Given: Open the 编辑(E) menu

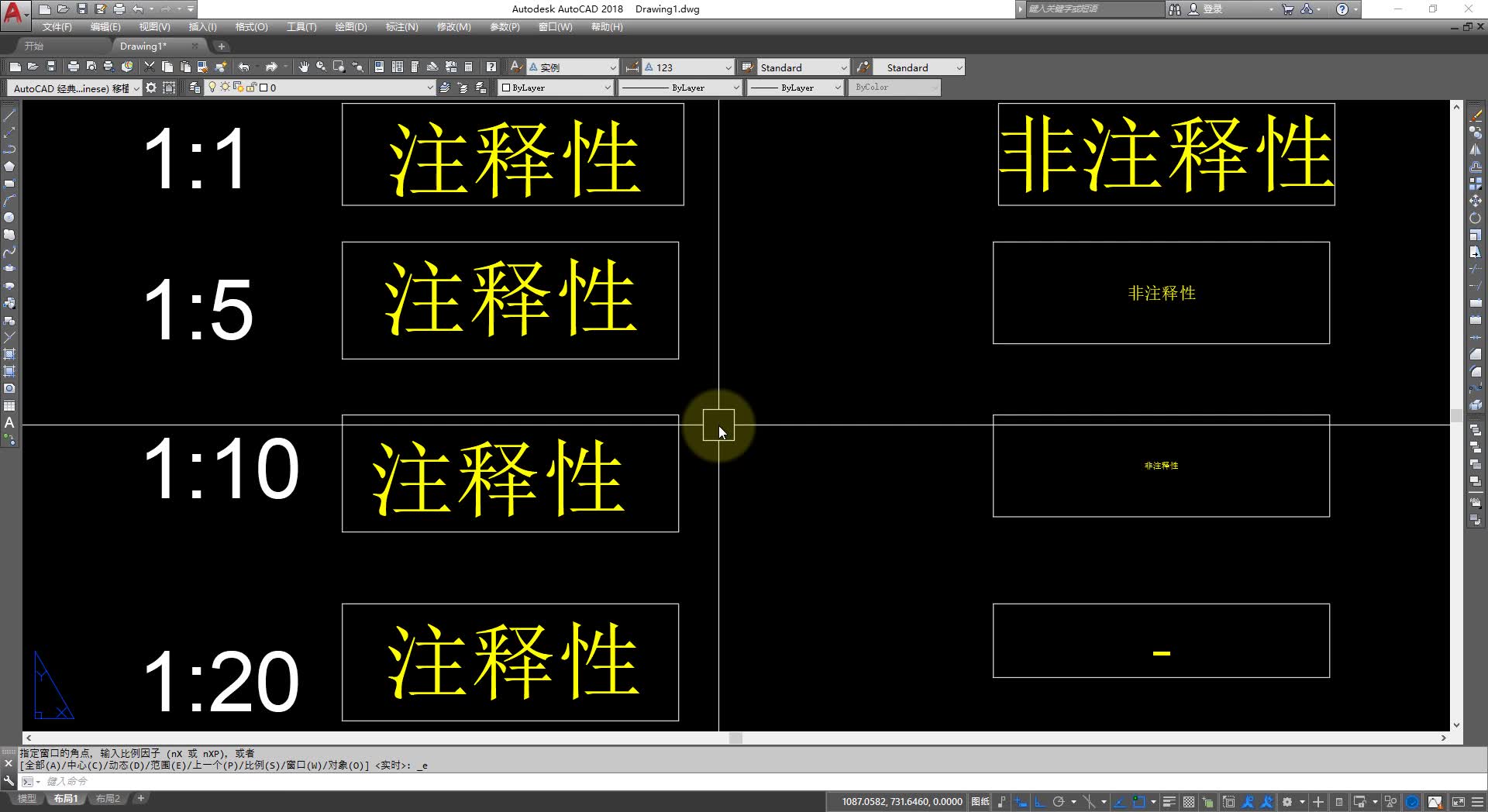Looking at the screenshot, I should [x=105, y=27].
